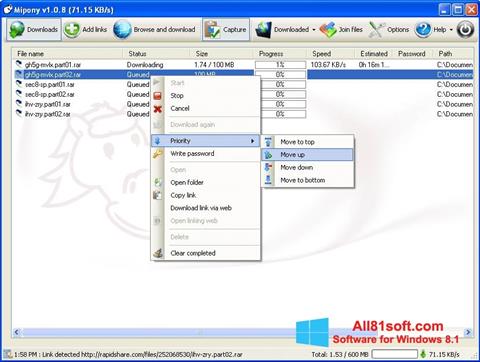Click the red Cancel X icon

click(x=158, y=109)
